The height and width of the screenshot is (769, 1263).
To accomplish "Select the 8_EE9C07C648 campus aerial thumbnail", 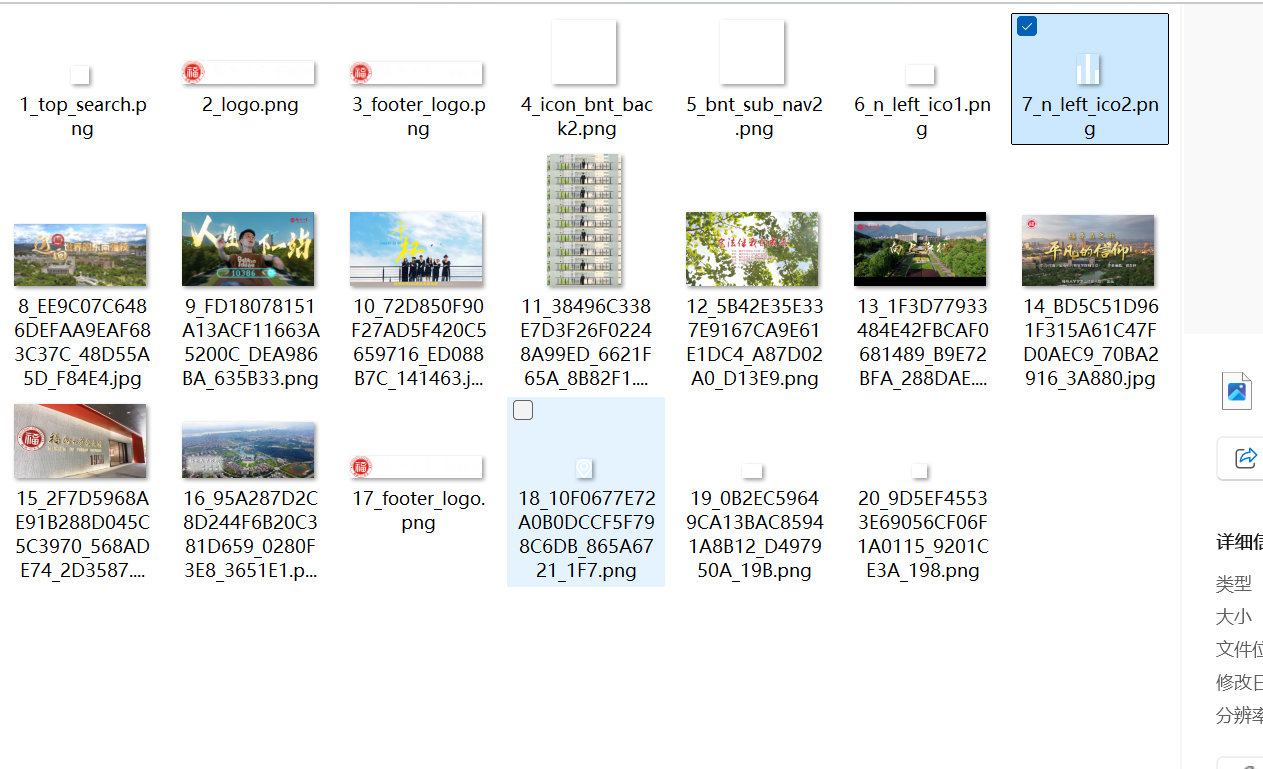I will 80,255.
